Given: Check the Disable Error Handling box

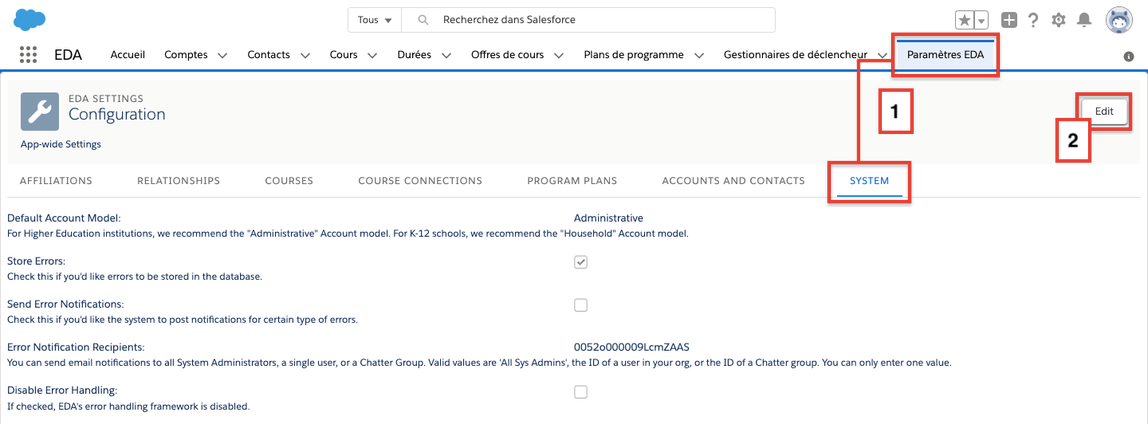Looking at the screenshot, I should (x=581, y=392).
